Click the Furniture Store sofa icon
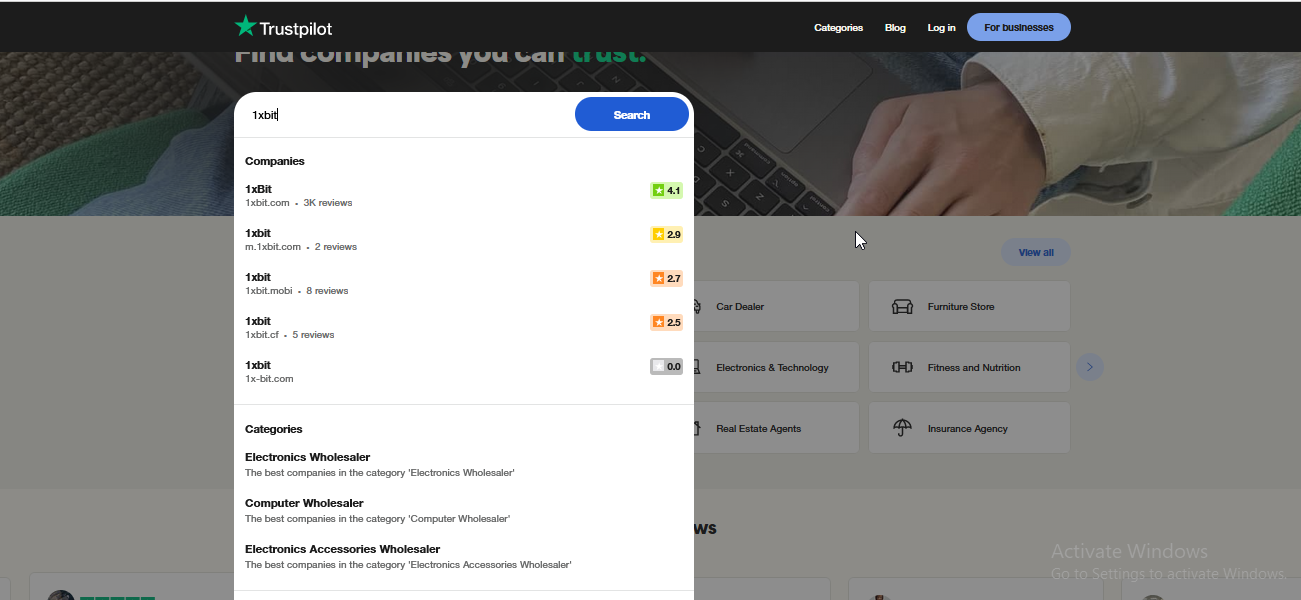1301x600 pixels. 902,307
